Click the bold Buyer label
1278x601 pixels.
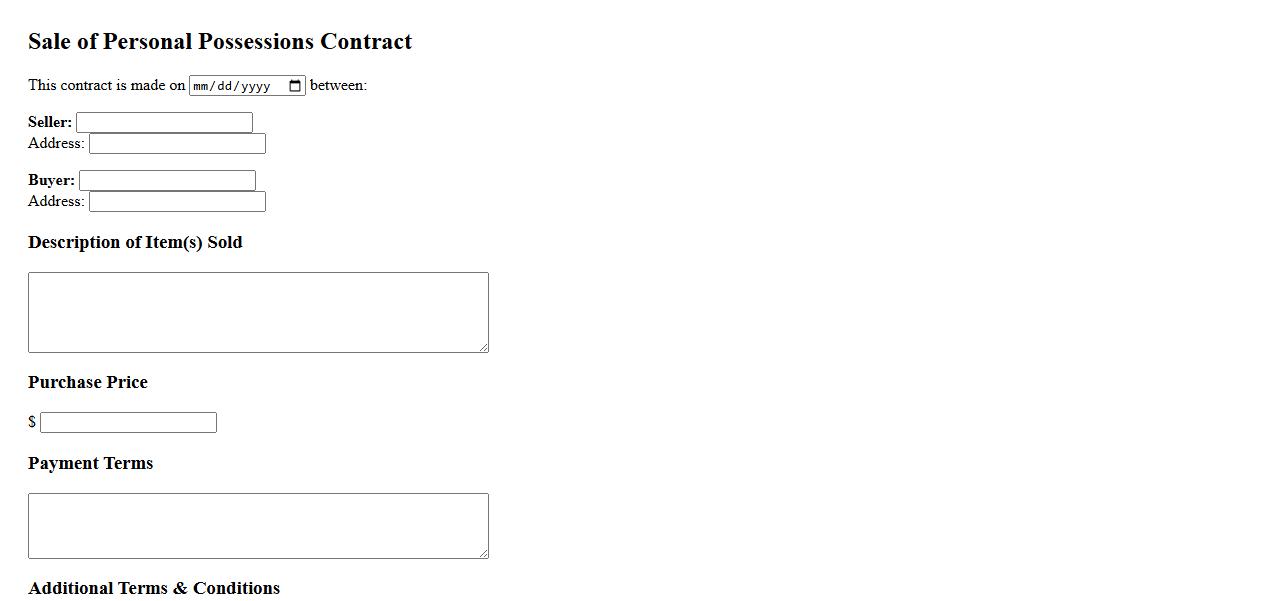51,181
